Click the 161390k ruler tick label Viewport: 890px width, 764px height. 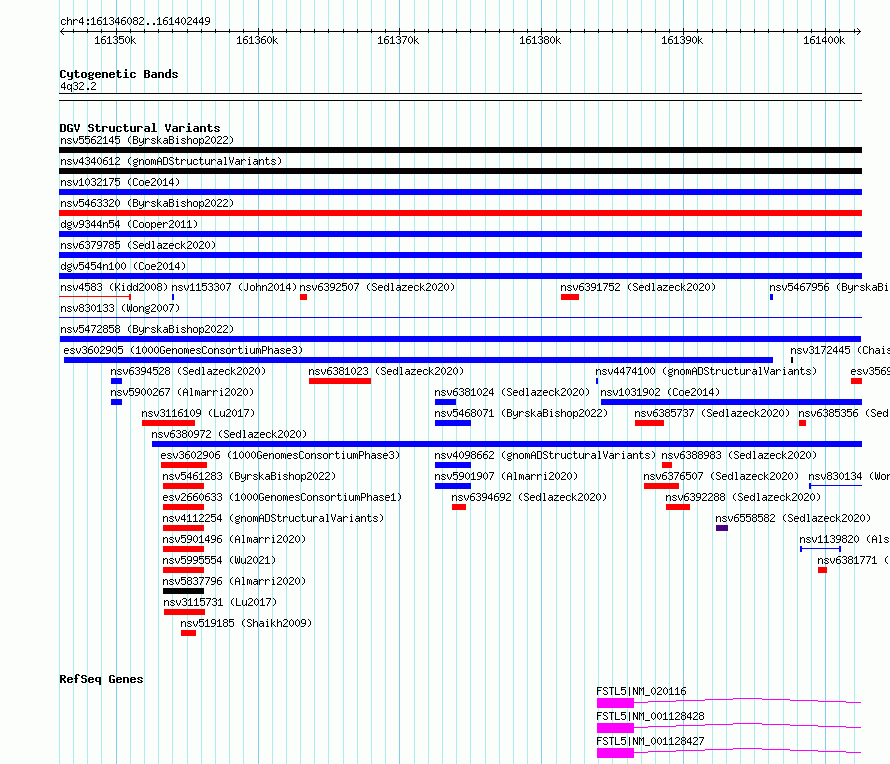point(682,40)
